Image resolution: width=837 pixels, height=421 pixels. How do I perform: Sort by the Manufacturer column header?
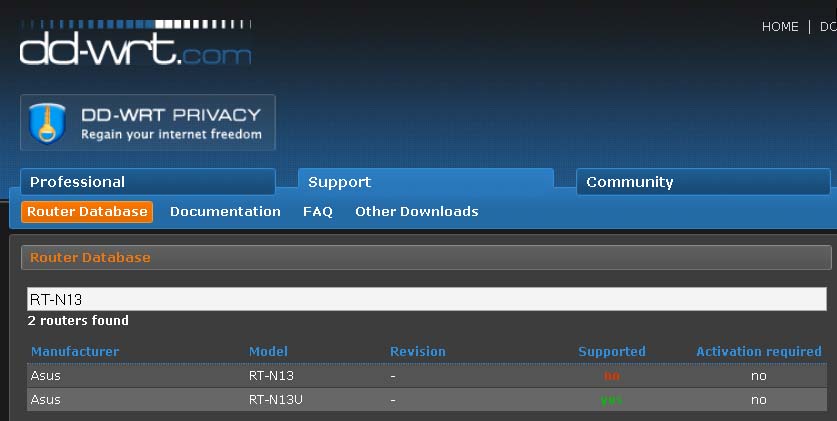point(75,351)
